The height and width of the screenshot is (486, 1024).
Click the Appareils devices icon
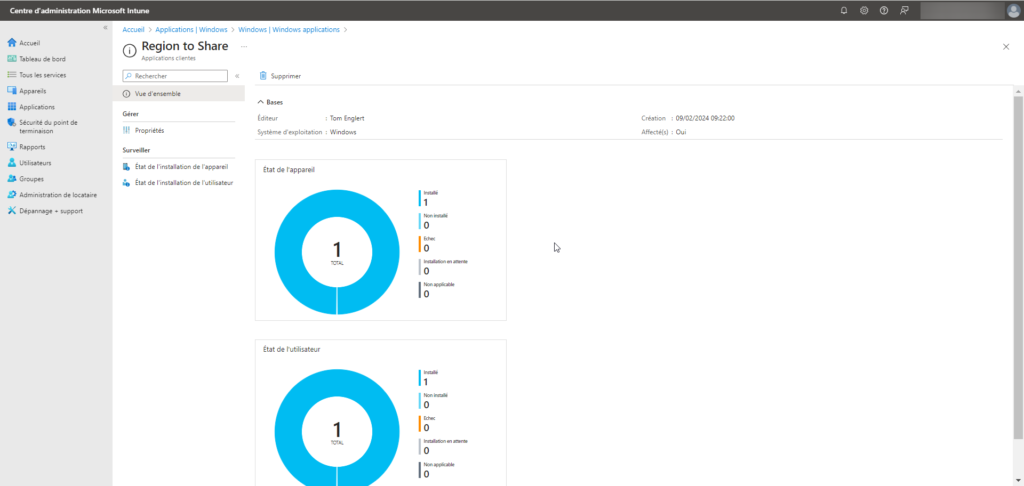[11, 91]
